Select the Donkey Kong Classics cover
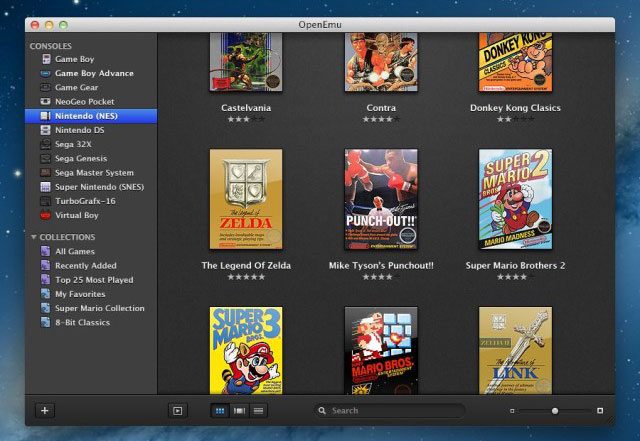This screenshot has height=441, width=640. [x=515, y=62]
